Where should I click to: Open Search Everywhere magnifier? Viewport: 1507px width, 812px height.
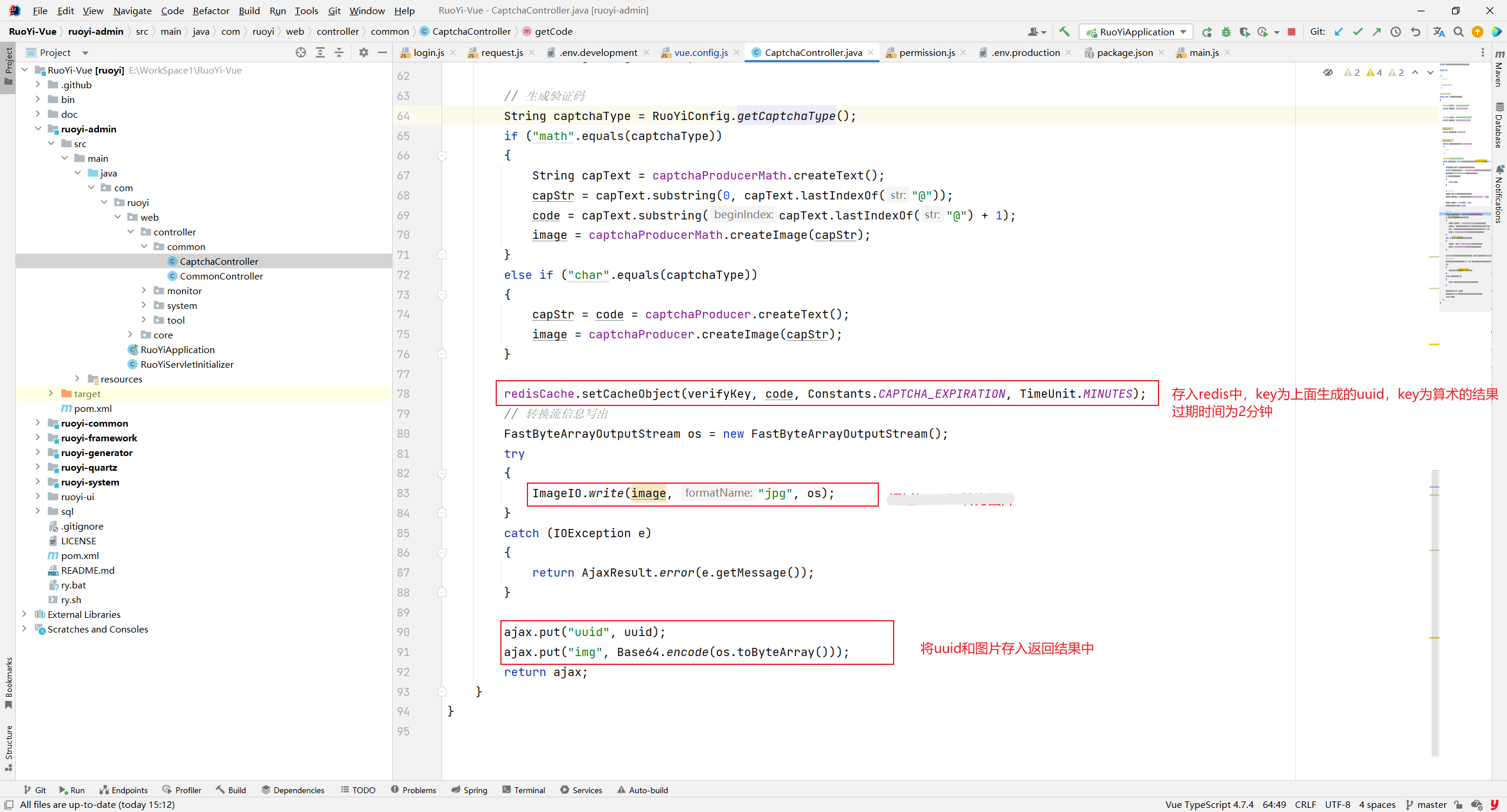click(x=1459, y=32)
